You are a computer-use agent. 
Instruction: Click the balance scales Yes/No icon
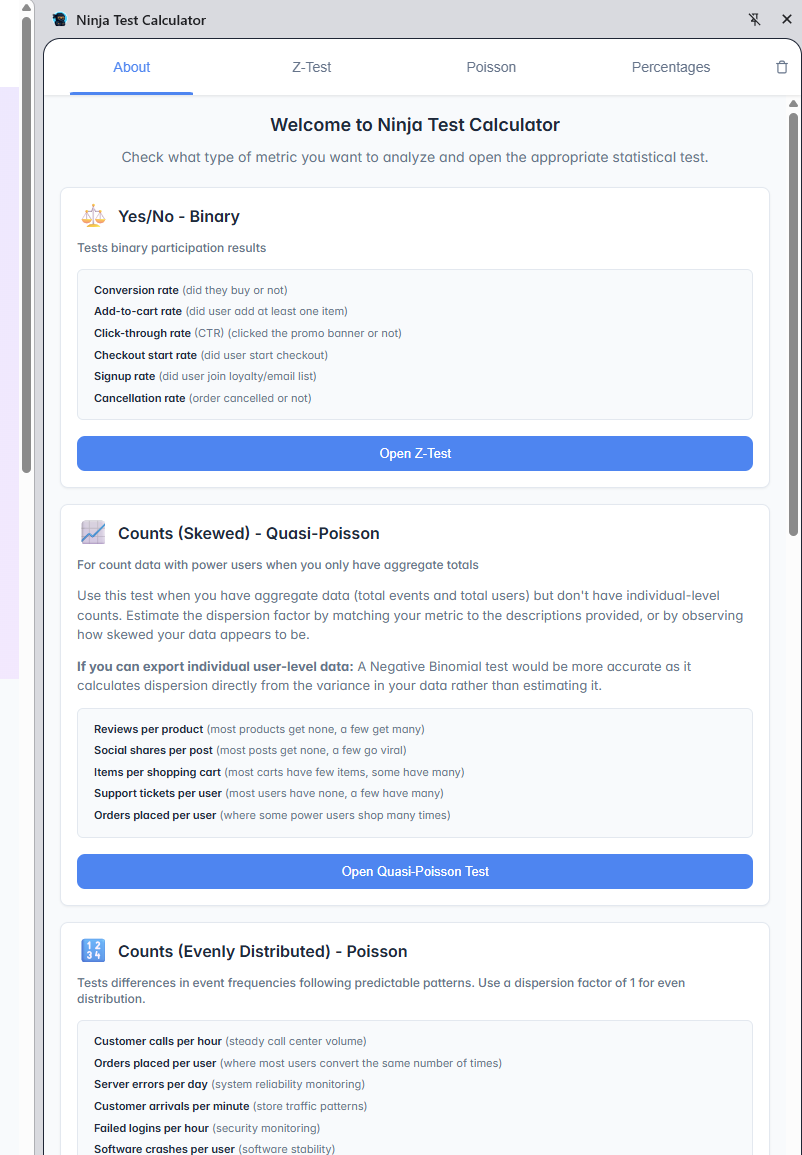click(x=93, y=216)
